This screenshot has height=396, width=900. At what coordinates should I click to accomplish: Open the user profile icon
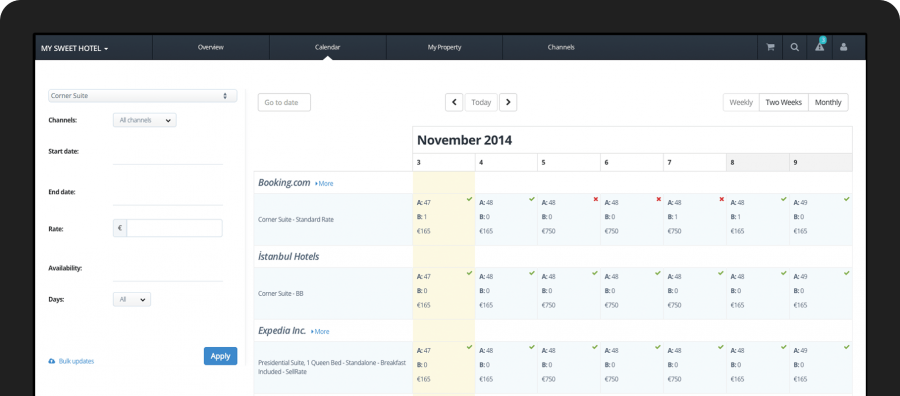tap(843, 48)
